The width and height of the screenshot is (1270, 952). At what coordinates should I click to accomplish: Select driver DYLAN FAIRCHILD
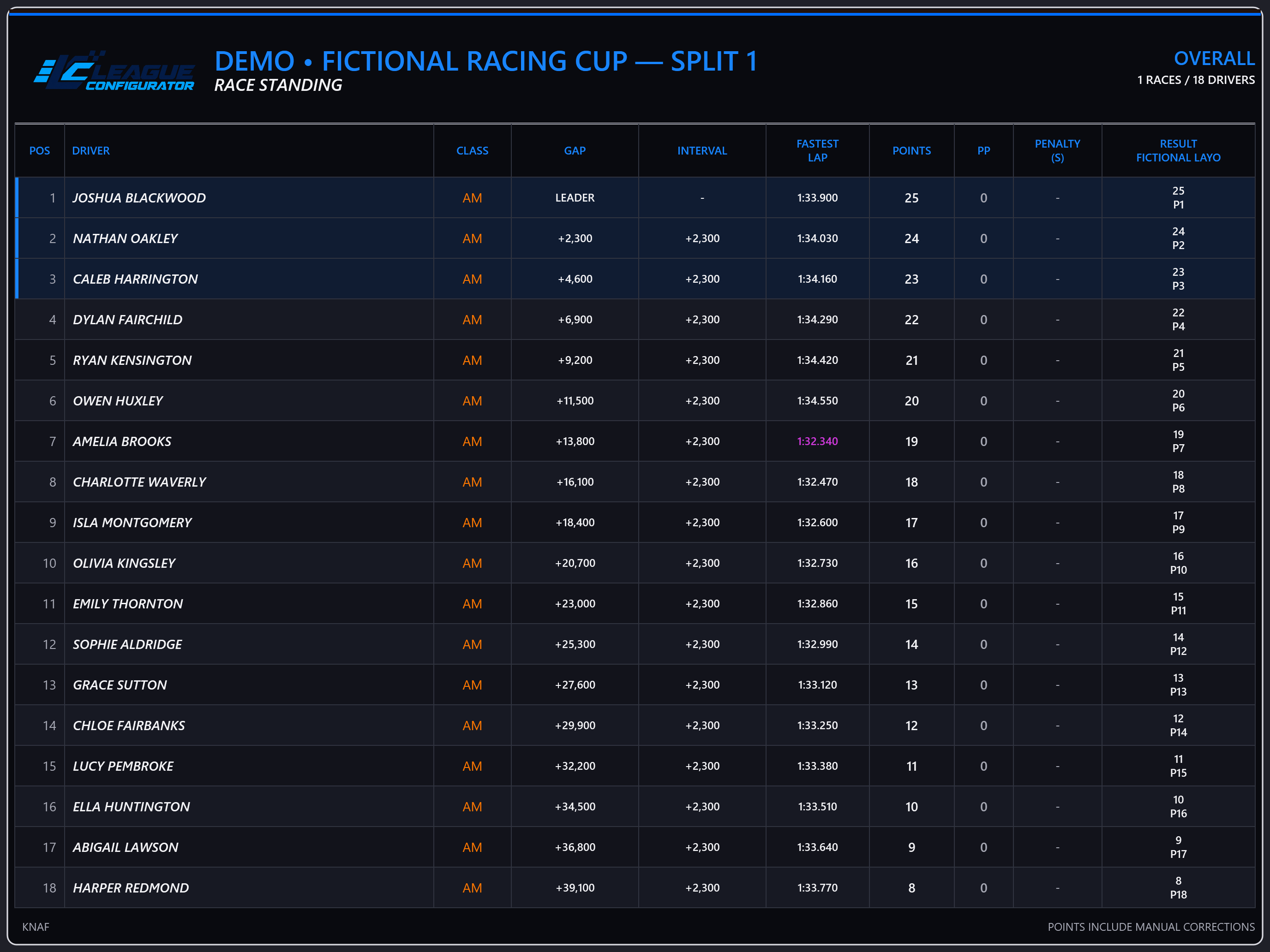[127, 320]
